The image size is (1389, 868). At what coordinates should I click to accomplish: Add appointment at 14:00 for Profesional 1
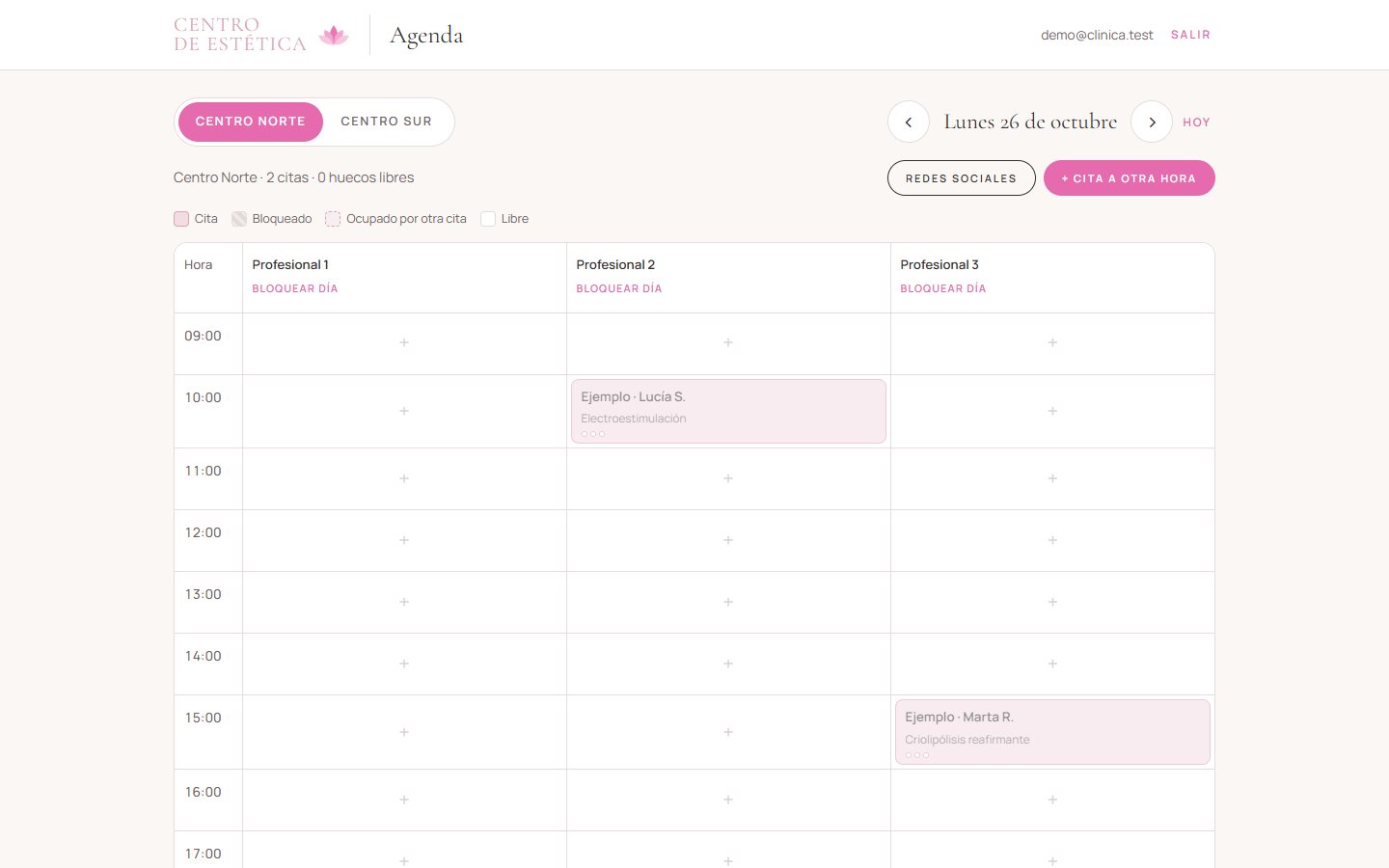point(404,664)
